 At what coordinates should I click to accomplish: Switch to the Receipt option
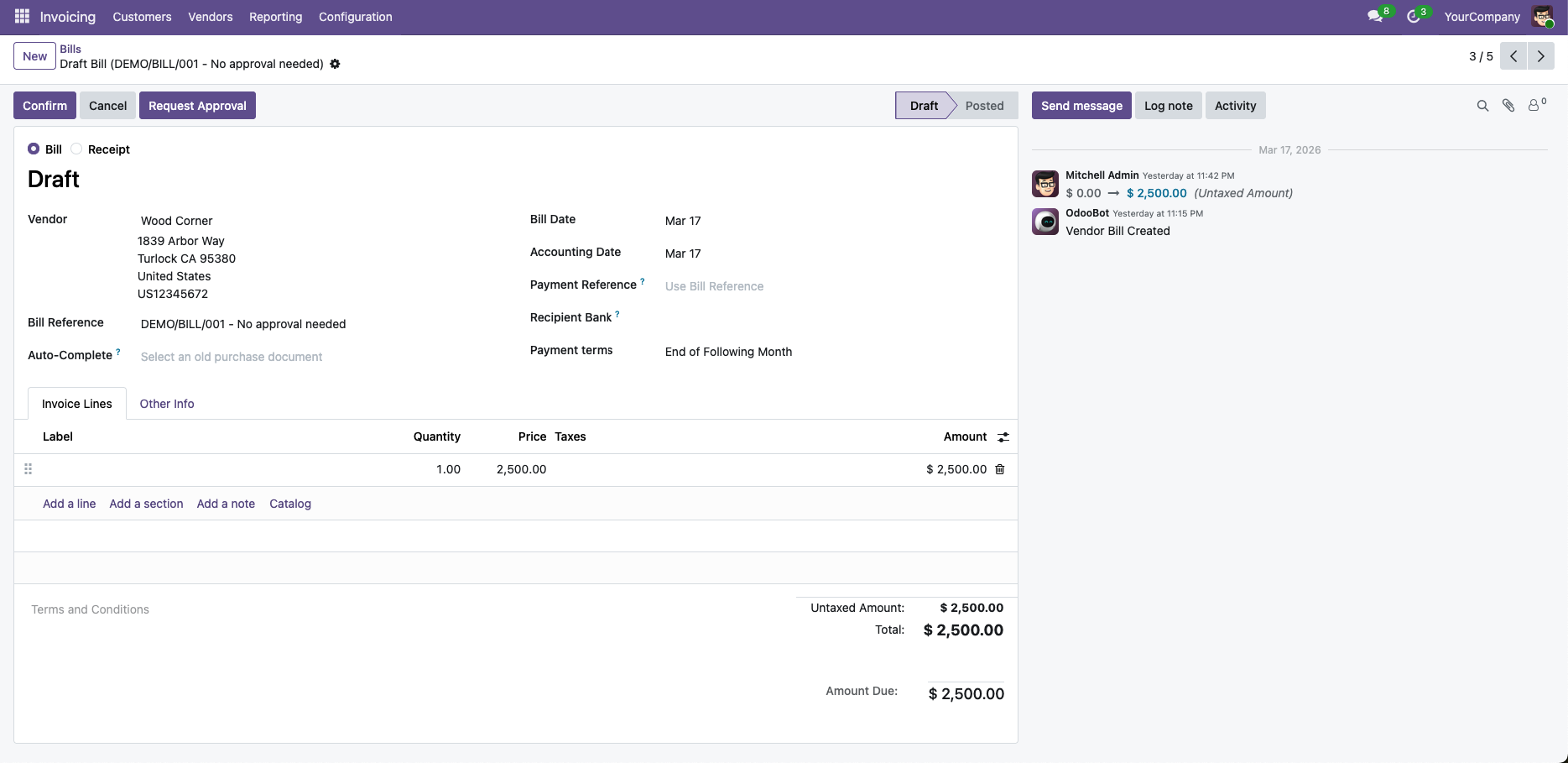pyautogui.click(x=76, y=149)
